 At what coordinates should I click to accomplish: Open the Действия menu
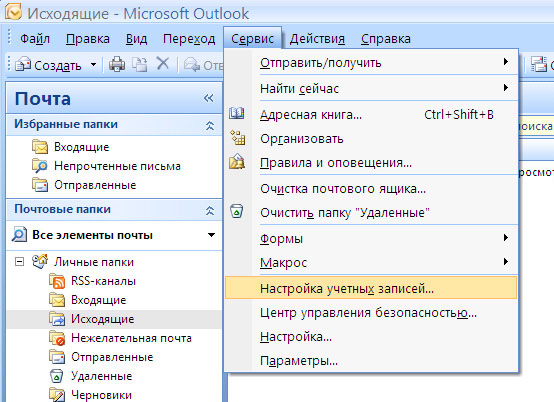point(317,39)
